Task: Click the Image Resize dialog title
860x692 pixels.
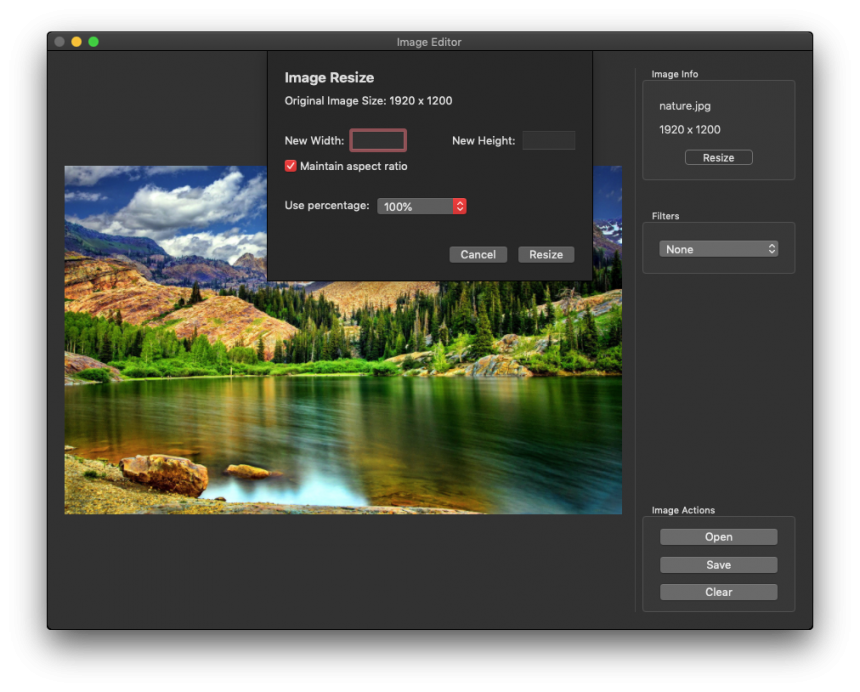Action: click(330, 77)
